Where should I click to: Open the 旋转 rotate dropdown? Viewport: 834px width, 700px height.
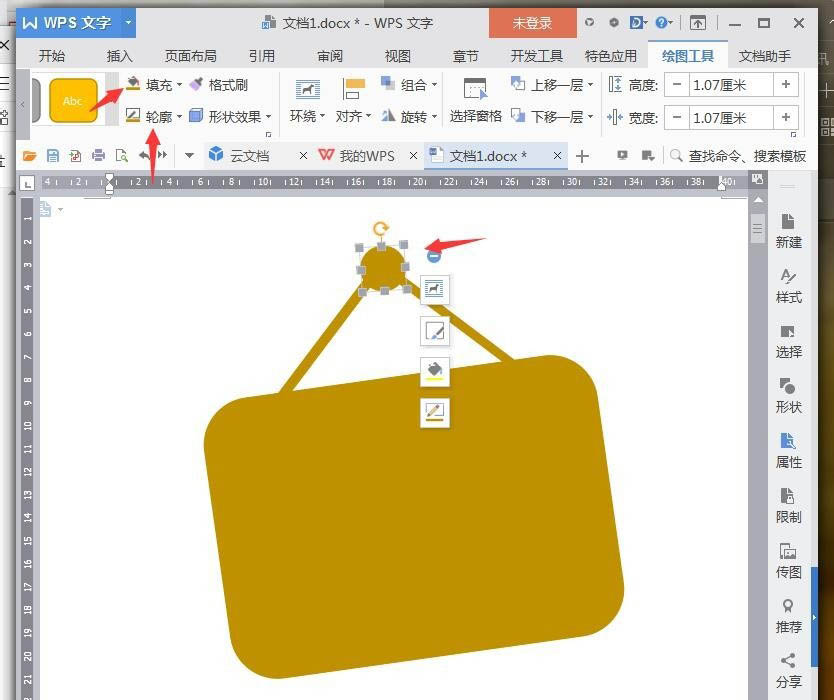click(x=435, y=116)
